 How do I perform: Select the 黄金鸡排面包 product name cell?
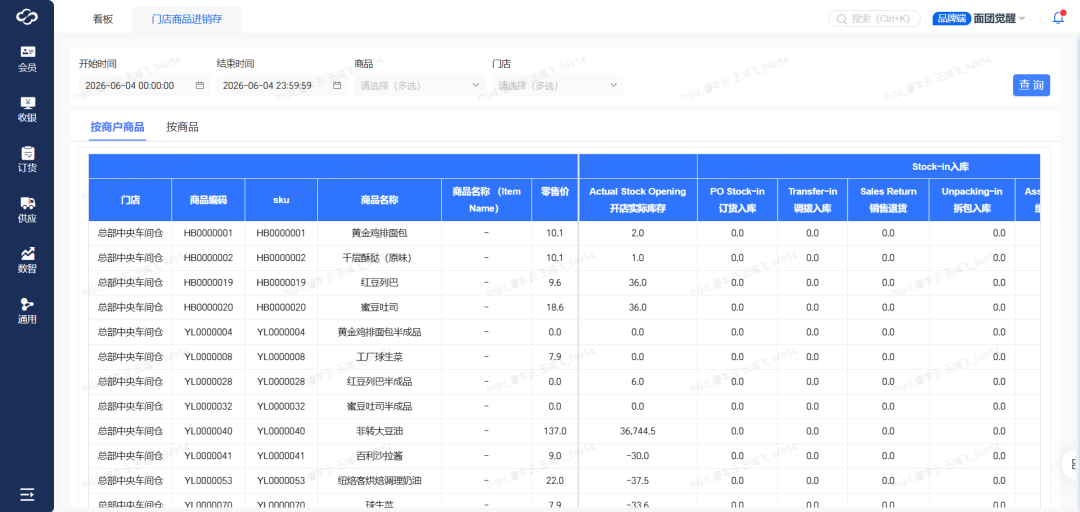(380, 233)
